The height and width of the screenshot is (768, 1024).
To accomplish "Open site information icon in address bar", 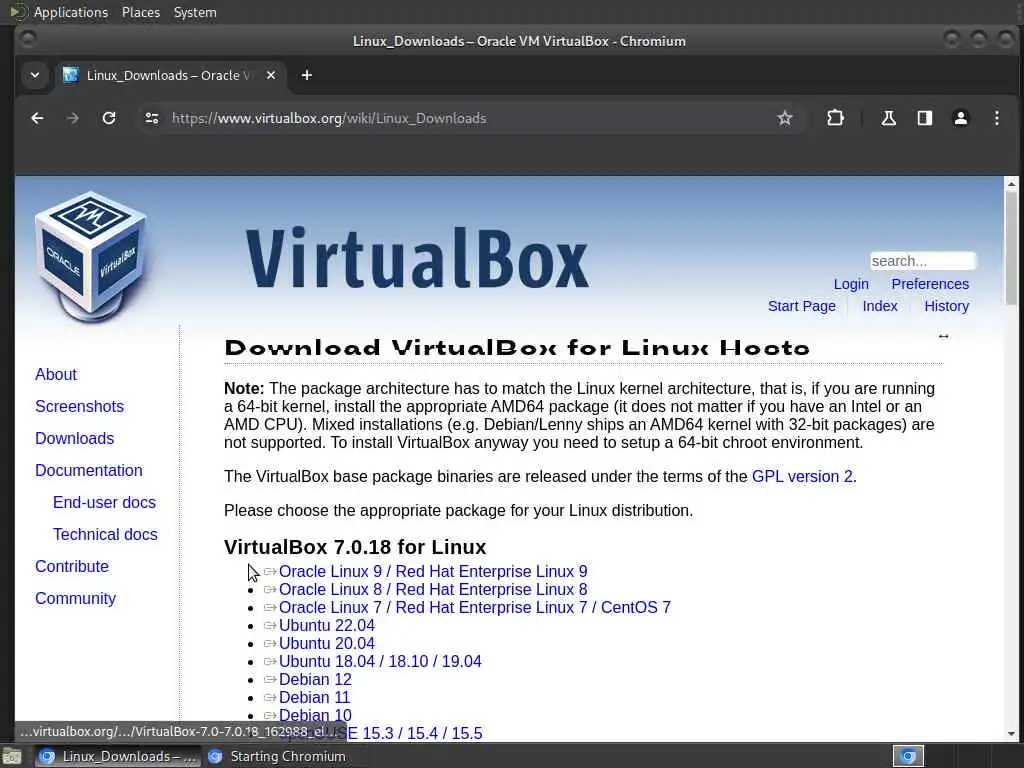I will pyautogui.click(x=152, y=118).
